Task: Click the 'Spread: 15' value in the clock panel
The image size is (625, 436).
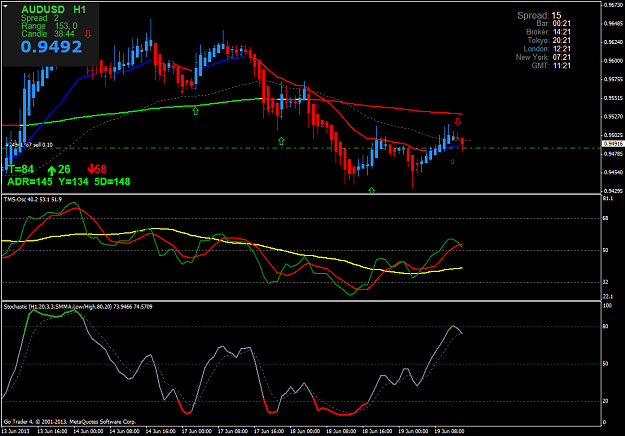Action: click(539, 16)
